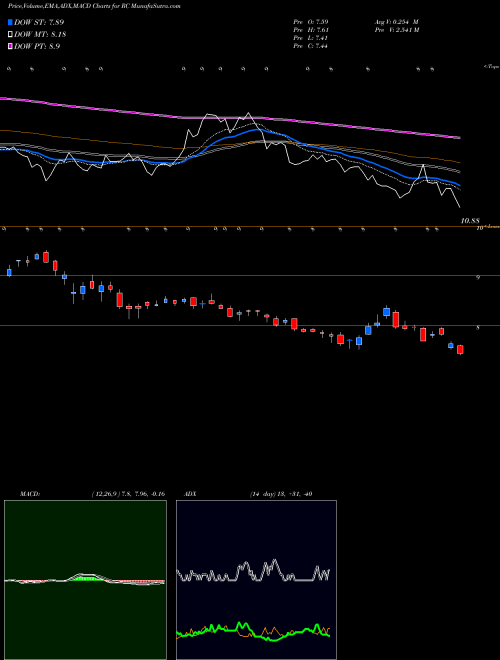This screenshot has height=660, width=500.
Task: Click the ADX '(14 day)' values text
Action: point(281,494)
